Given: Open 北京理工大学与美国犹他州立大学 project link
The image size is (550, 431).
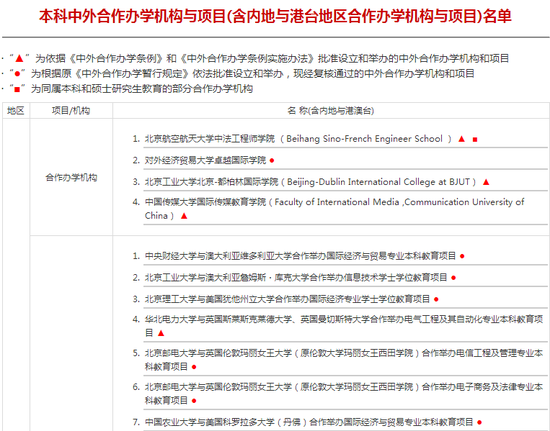Looking at the screenshot, I should pyautogui.click(x=287, y=299).
